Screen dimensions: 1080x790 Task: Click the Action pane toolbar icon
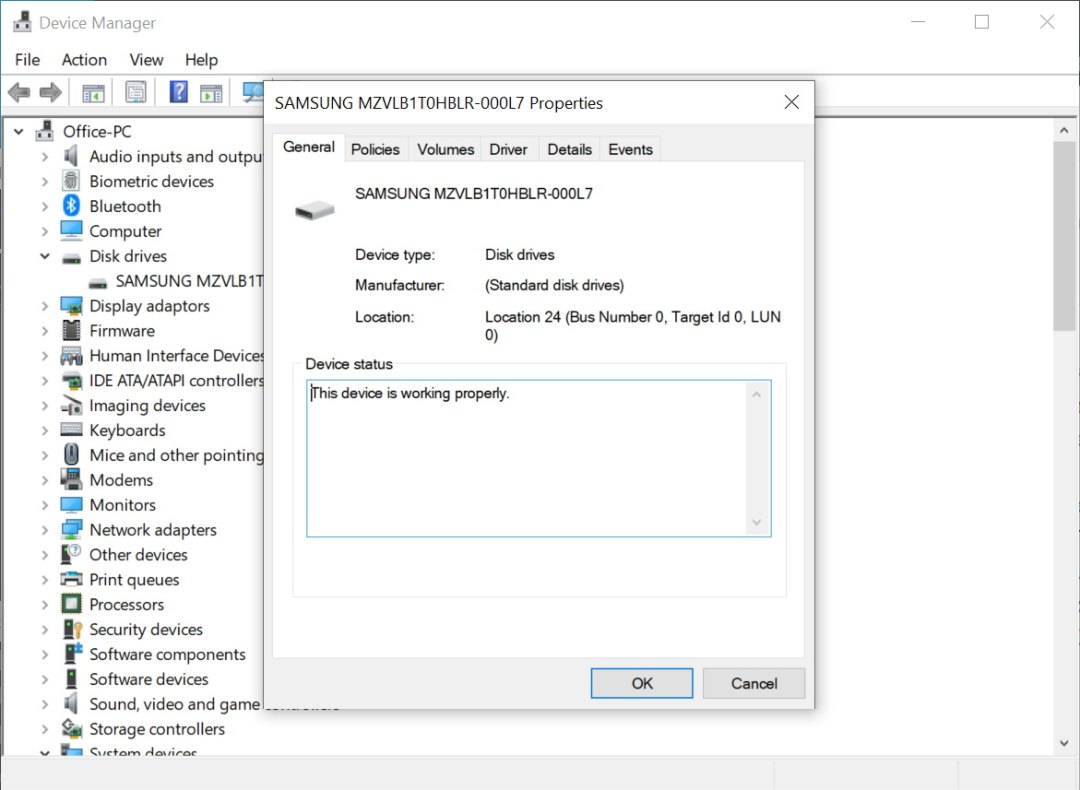click(x=211, y=92)
